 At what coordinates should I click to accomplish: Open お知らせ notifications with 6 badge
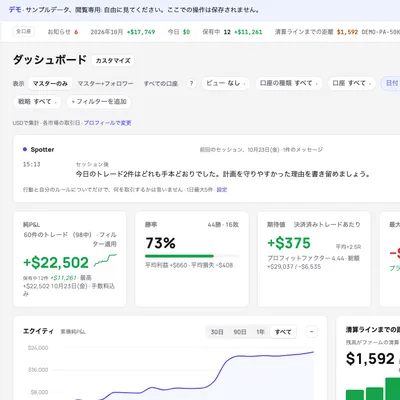pyautogui.click(x=63, y=32)
